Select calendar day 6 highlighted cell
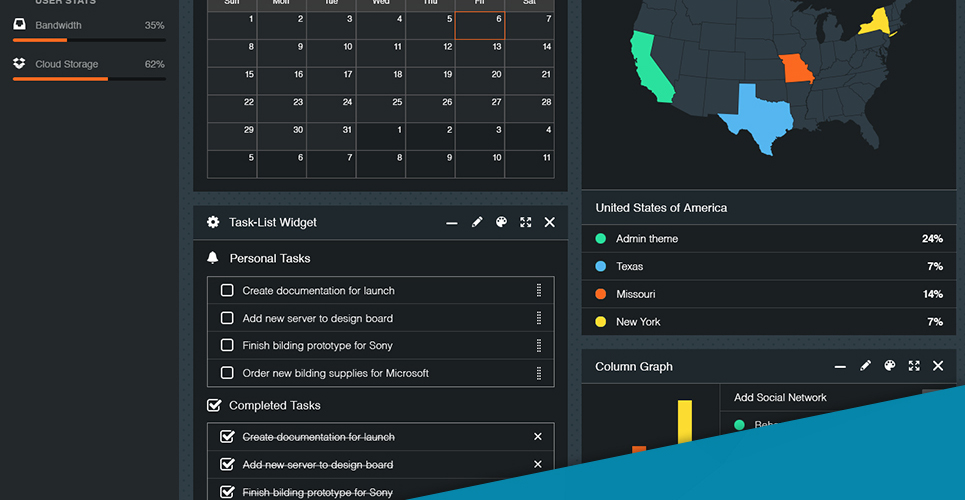965x500 pixels. pyautogui.click(x=480, y=25)
